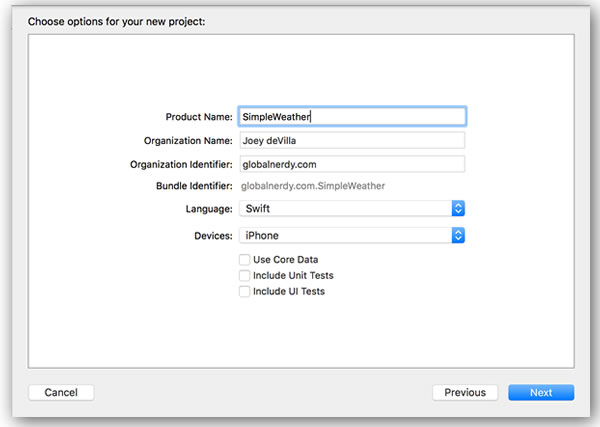Viewport: 600px width, 427px height.
Task: Click the greyed Bundle Identifier value text
Action: point(313,186)
